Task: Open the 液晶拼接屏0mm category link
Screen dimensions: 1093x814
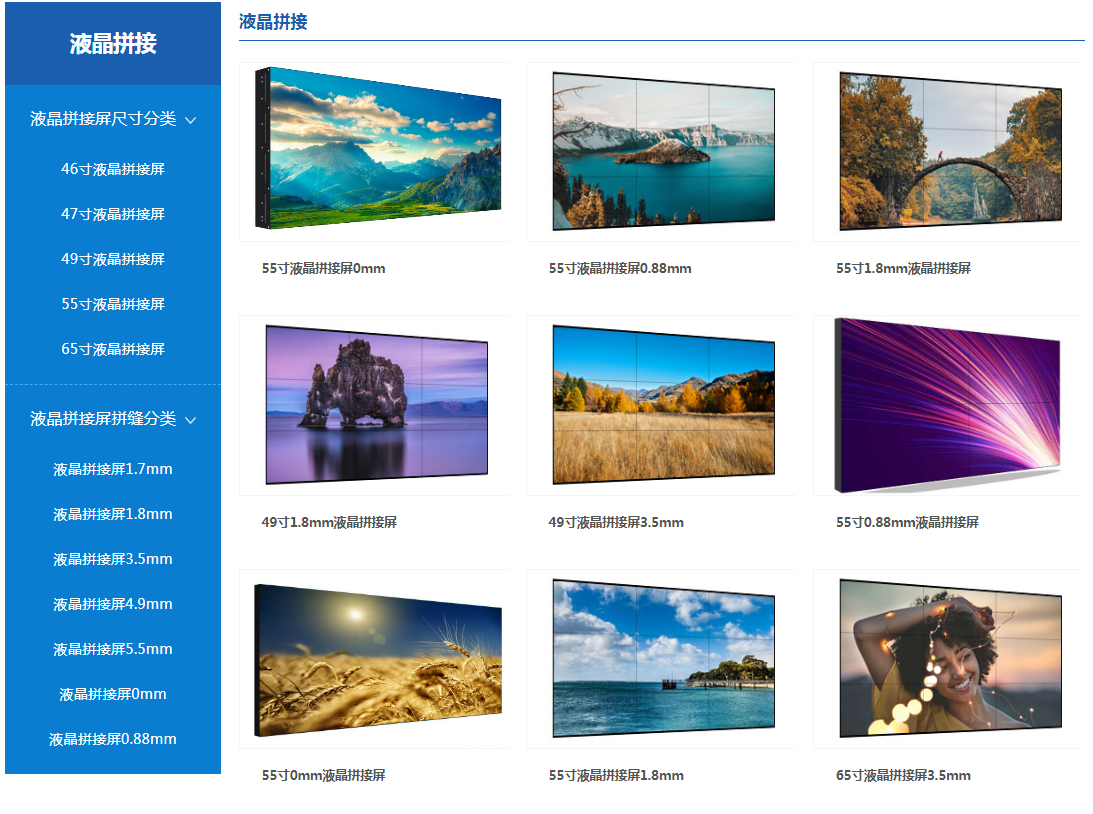Action: coord(113,694)
